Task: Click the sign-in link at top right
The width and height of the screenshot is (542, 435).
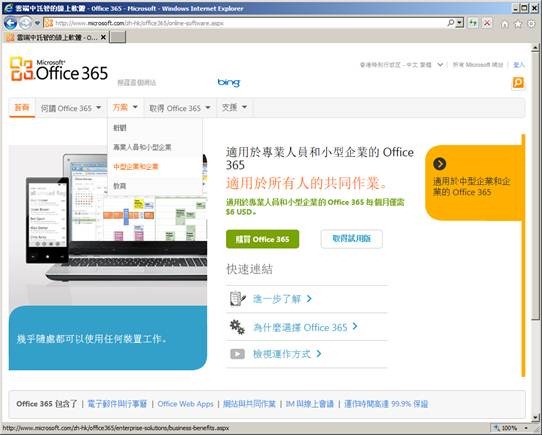Action: coord(518,65)
